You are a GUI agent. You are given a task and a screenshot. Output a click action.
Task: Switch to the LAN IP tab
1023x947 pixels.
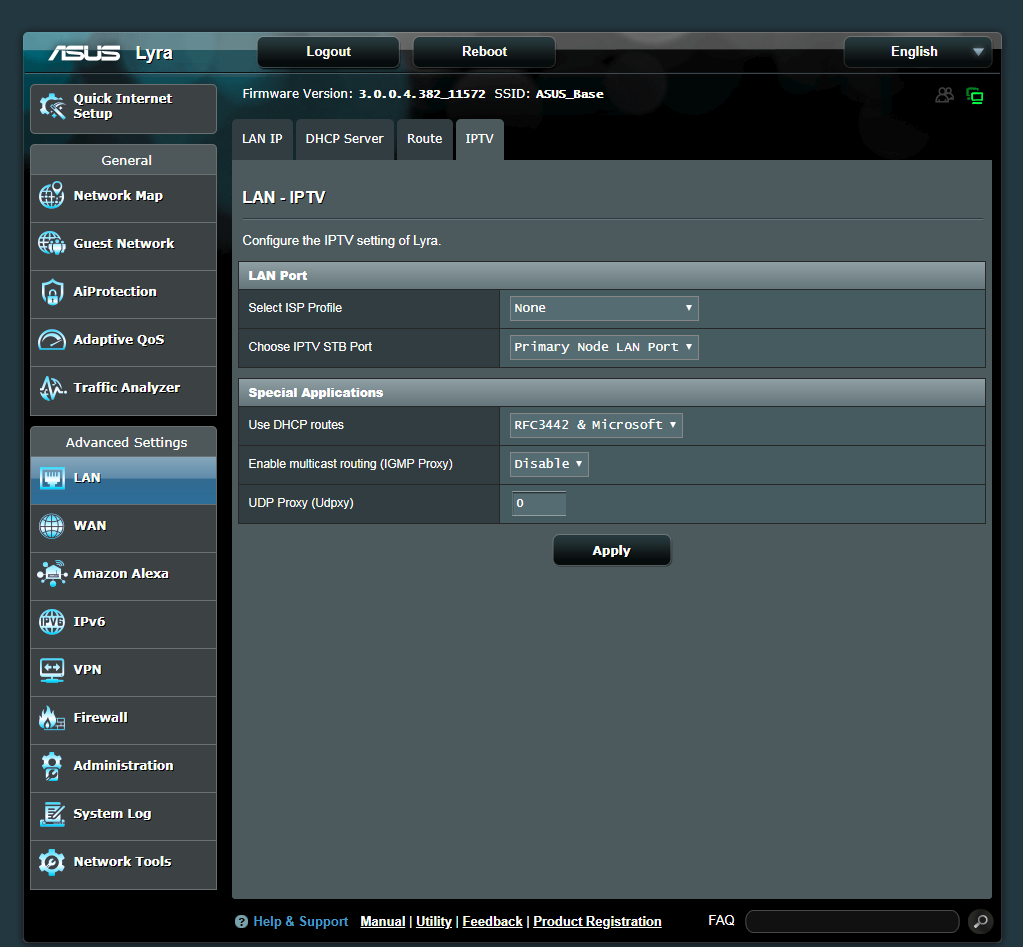[262, 139]
